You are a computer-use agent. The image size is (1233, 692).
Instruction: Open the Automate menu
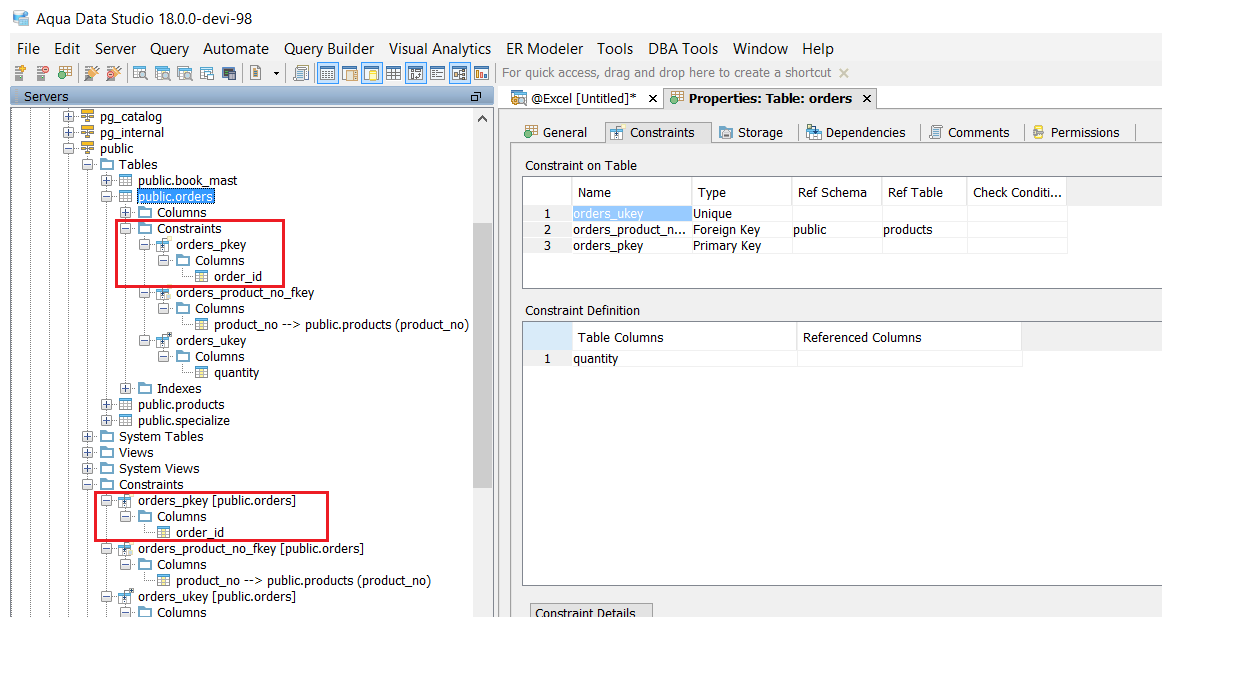coord(236,49)
